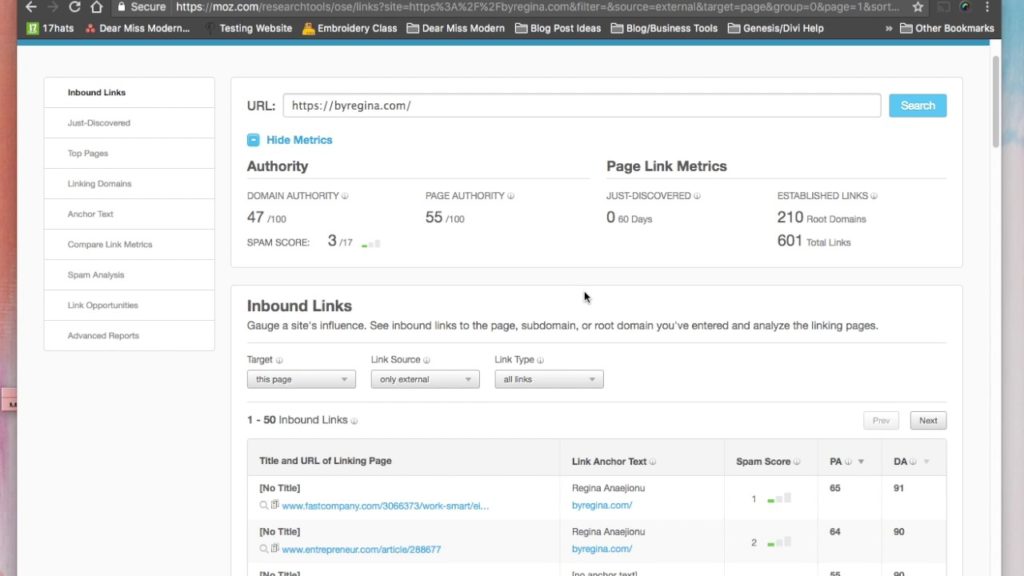The width and height of the screenshot is (1024, 576).
Task: Expand hidden bookmarks with the chevron
Action: (888, 29)
